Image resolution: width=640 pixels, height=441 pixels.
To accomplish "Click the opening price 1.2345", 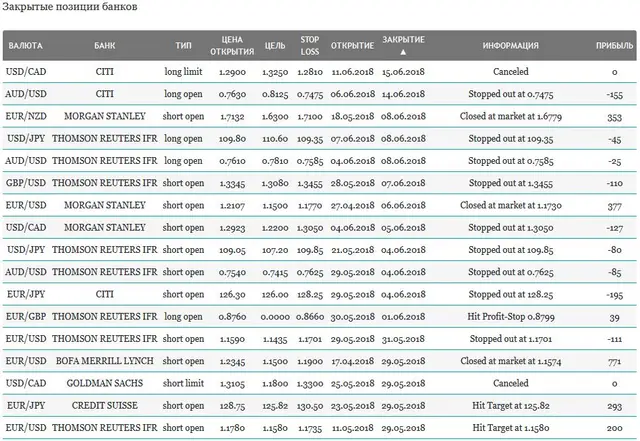I will [232, 361].
